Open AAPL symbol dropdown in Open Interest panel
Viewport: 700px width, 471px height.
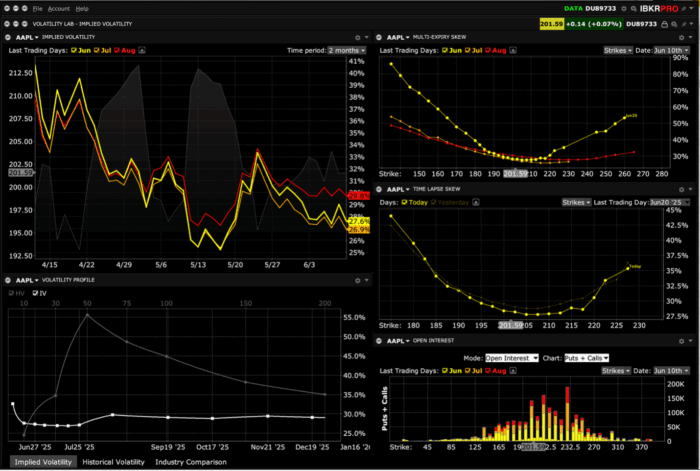pyautogui.click(x=398, y=341)
